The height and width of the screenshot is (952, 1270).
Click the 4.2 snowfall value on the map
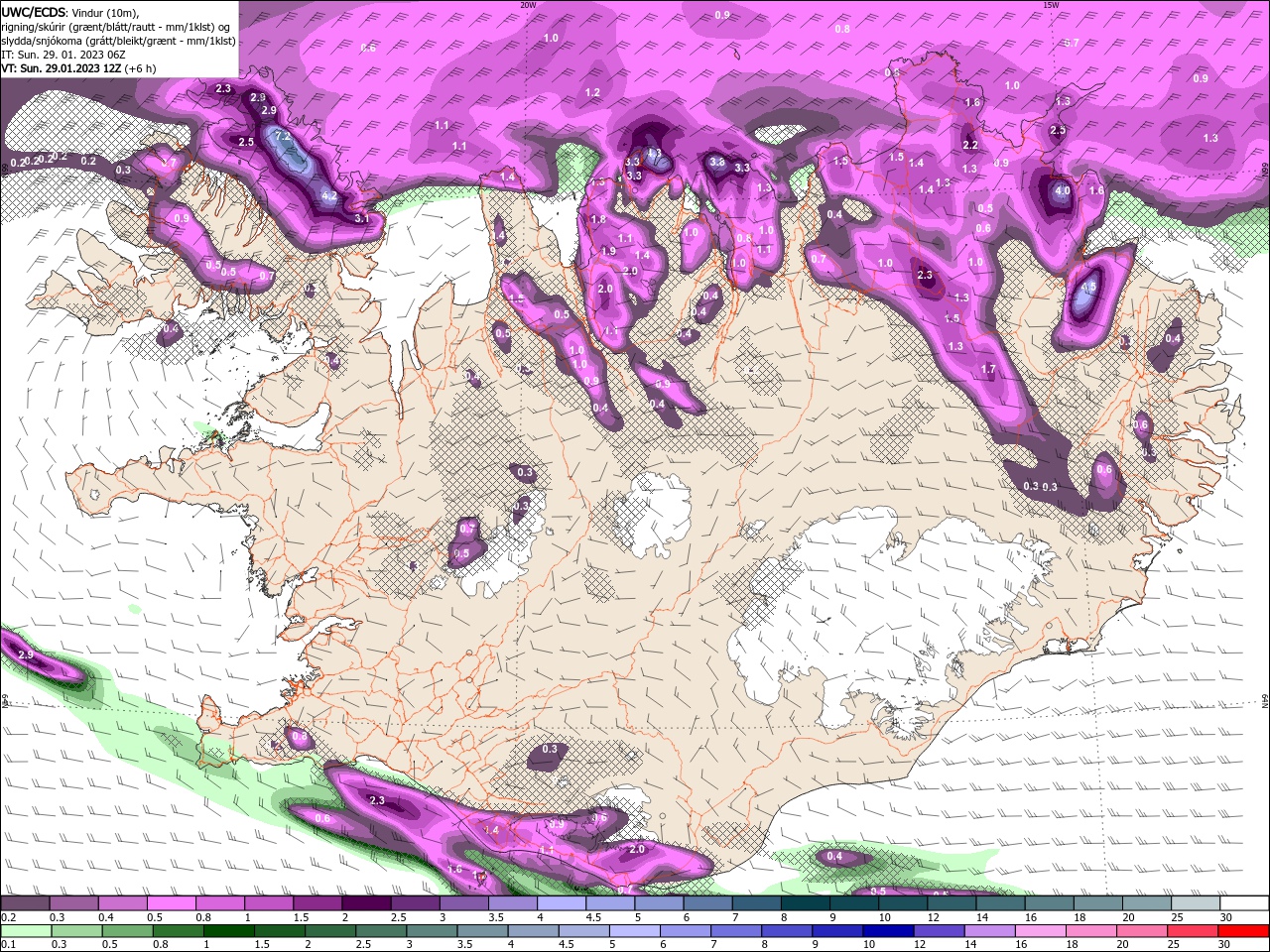tap(330, 196)
